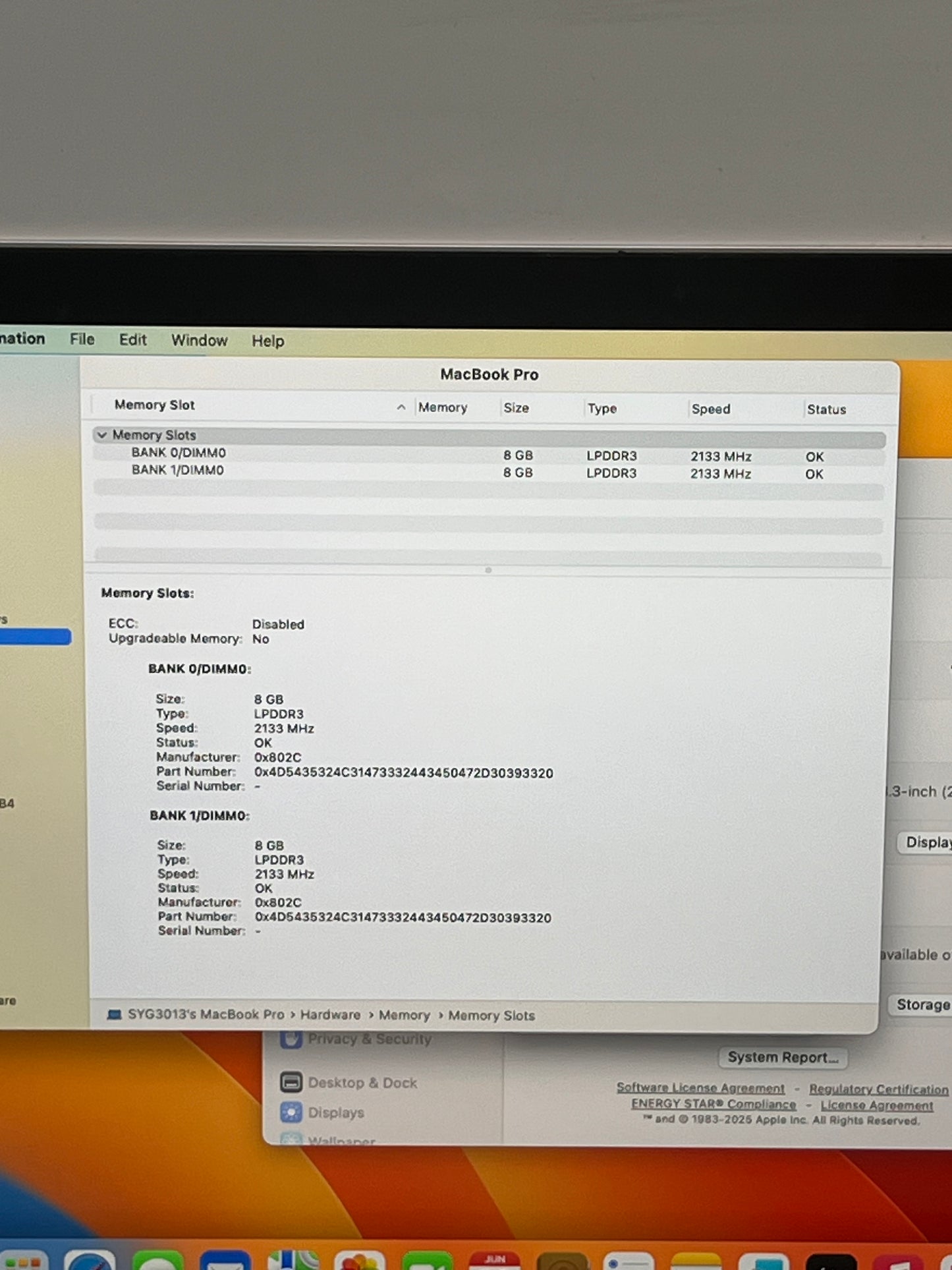The width and height of the screenshot is (952, 1270).
Task: Click OK status in BANK 1 table row
Action: coord(814,474)
